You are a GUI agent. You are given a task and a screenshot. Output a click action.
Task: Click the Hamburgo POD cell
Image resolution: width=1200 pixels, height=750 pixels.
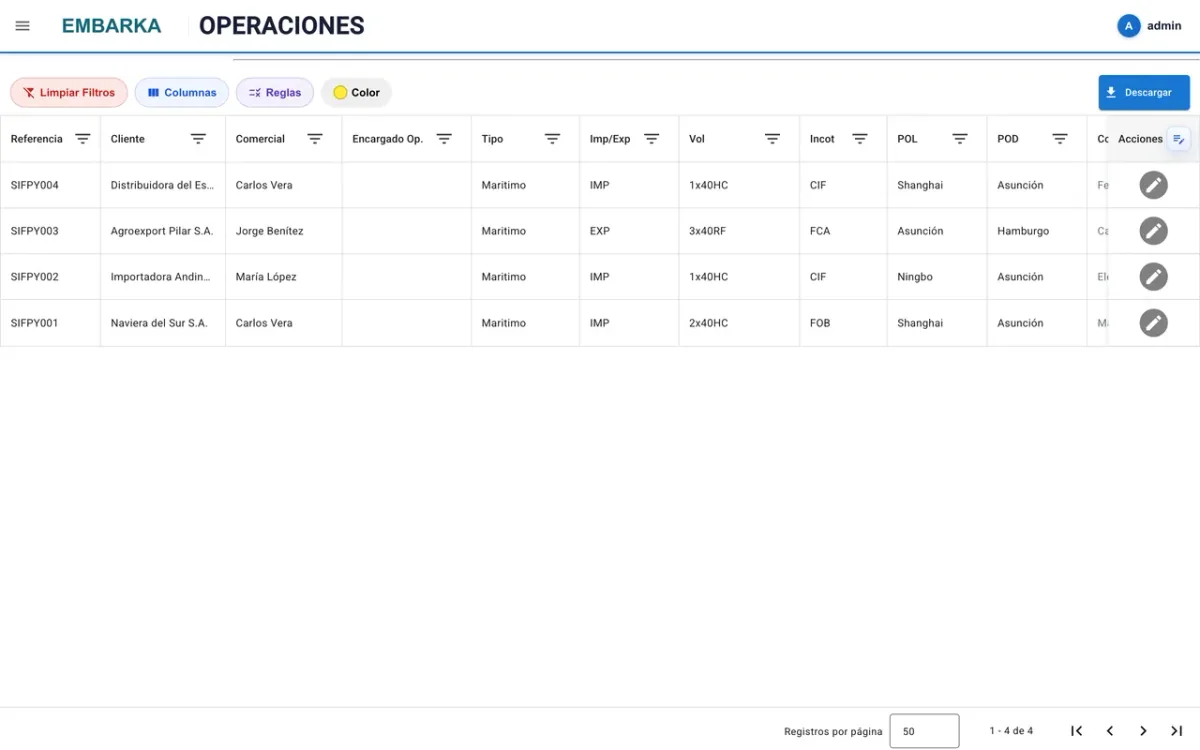1037,231
